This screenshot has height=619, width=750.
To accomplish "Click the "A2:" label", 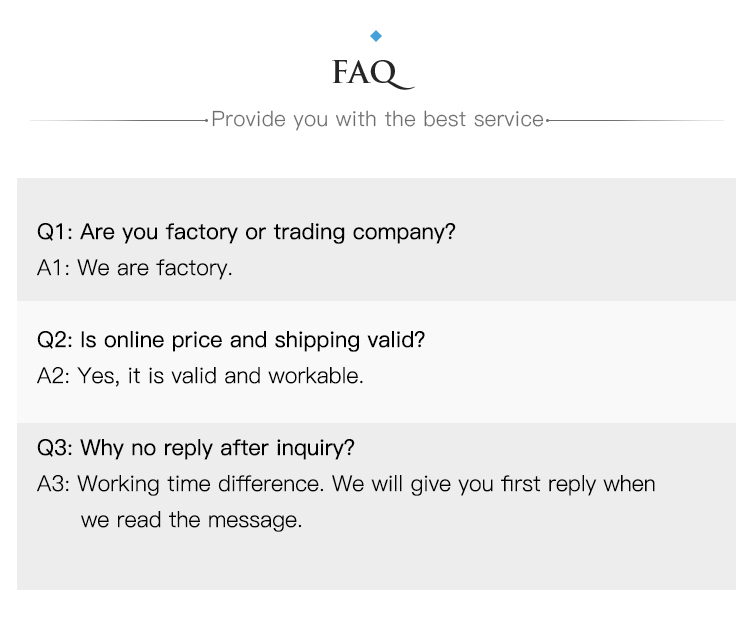I will pos(54,376).
